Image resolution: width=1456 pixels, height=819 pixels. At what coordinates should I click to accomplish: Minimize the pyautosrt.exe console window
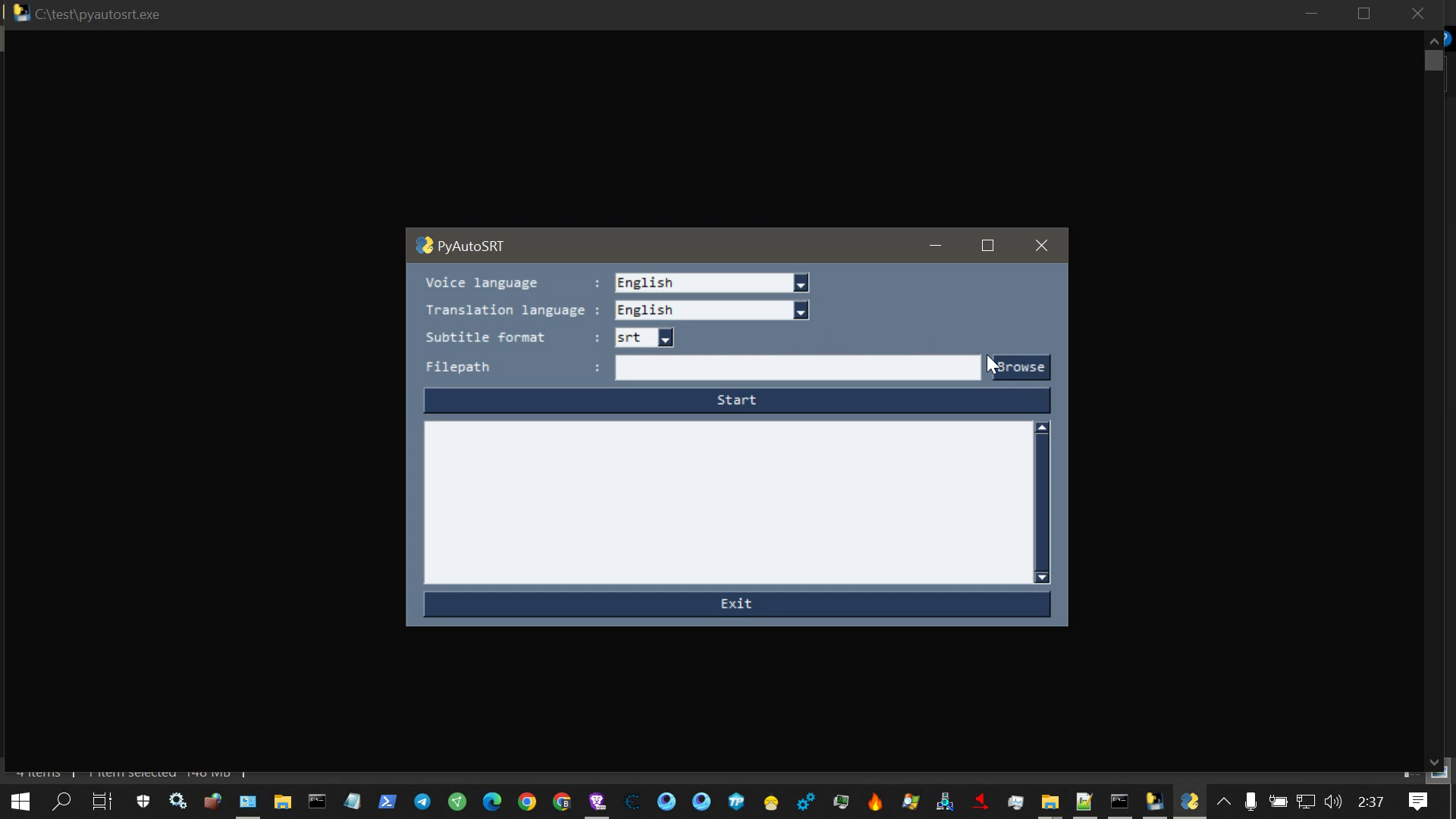(1311, 14)
